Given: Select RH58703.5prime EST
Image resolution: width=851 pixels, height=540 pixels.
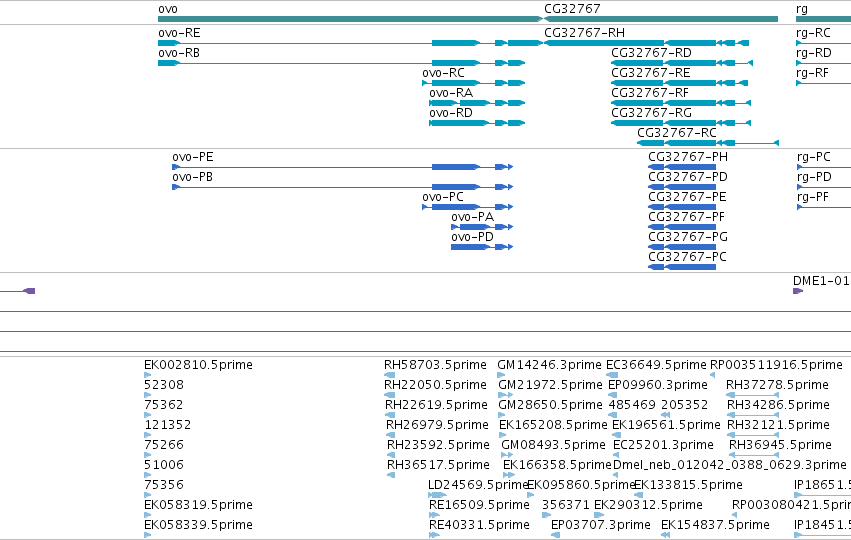Looking at the screenshot, I should [390, 375].
